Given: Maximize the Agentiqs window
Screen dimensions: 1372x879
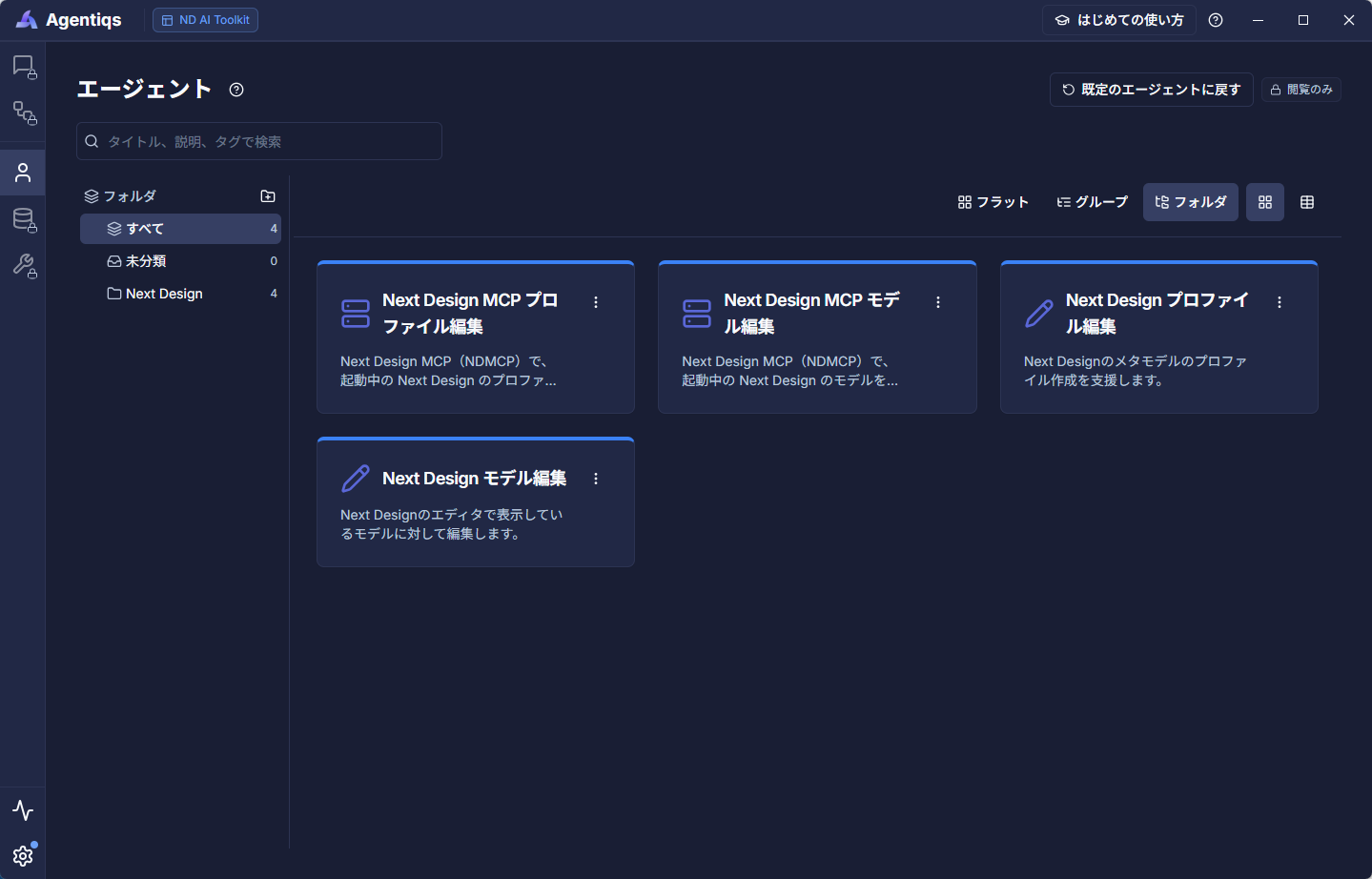Looking at the screenshot, I should 1303,20.
